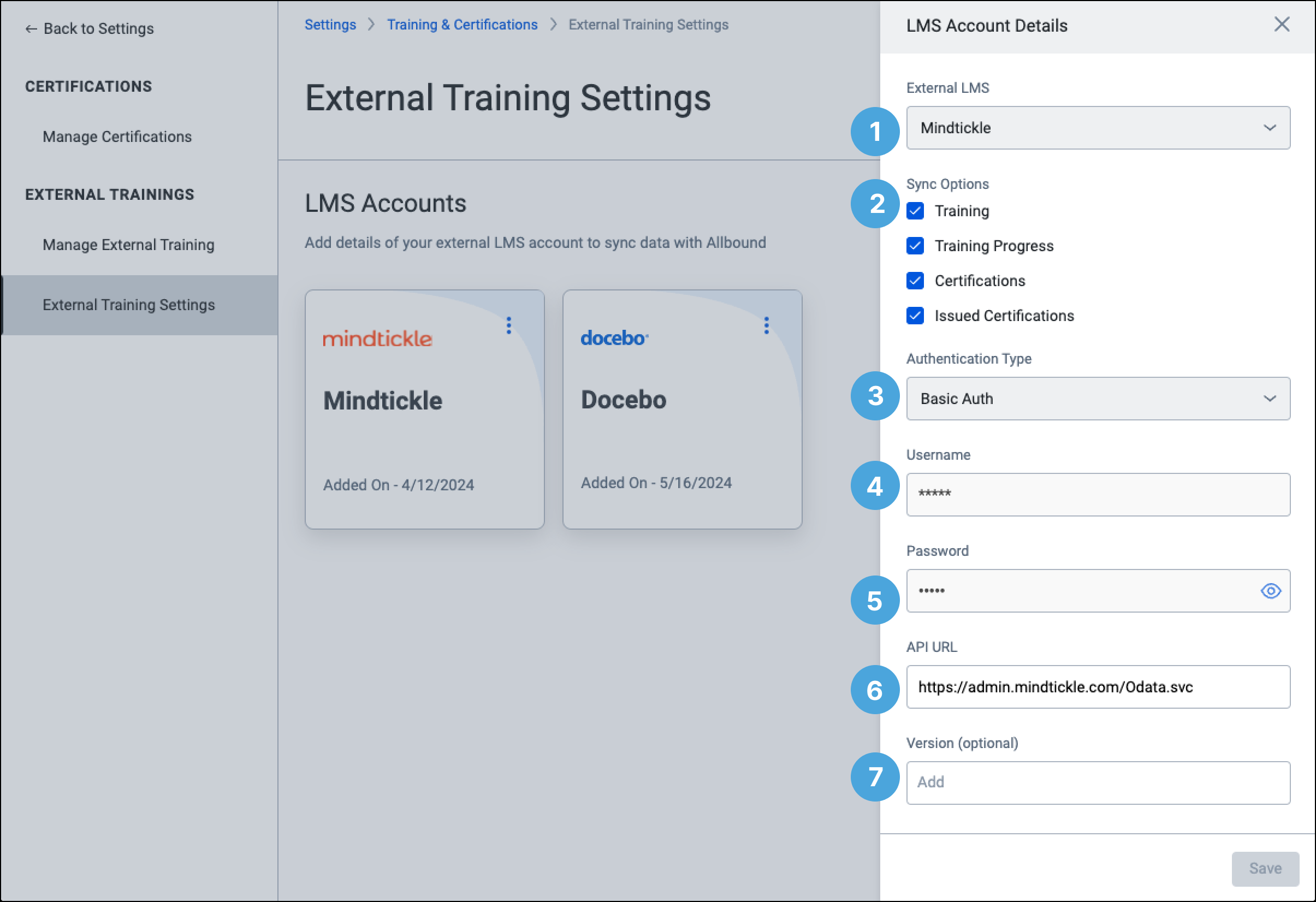Screen dimensions: 1316x902
Task: Click the Save button
Action: tap(1265, 869)
